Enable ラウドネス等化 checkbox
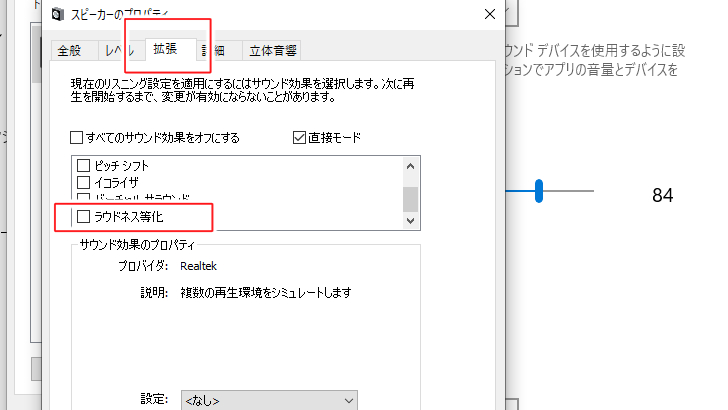Viewport: 728px width, 410px height. coord(83,216)
